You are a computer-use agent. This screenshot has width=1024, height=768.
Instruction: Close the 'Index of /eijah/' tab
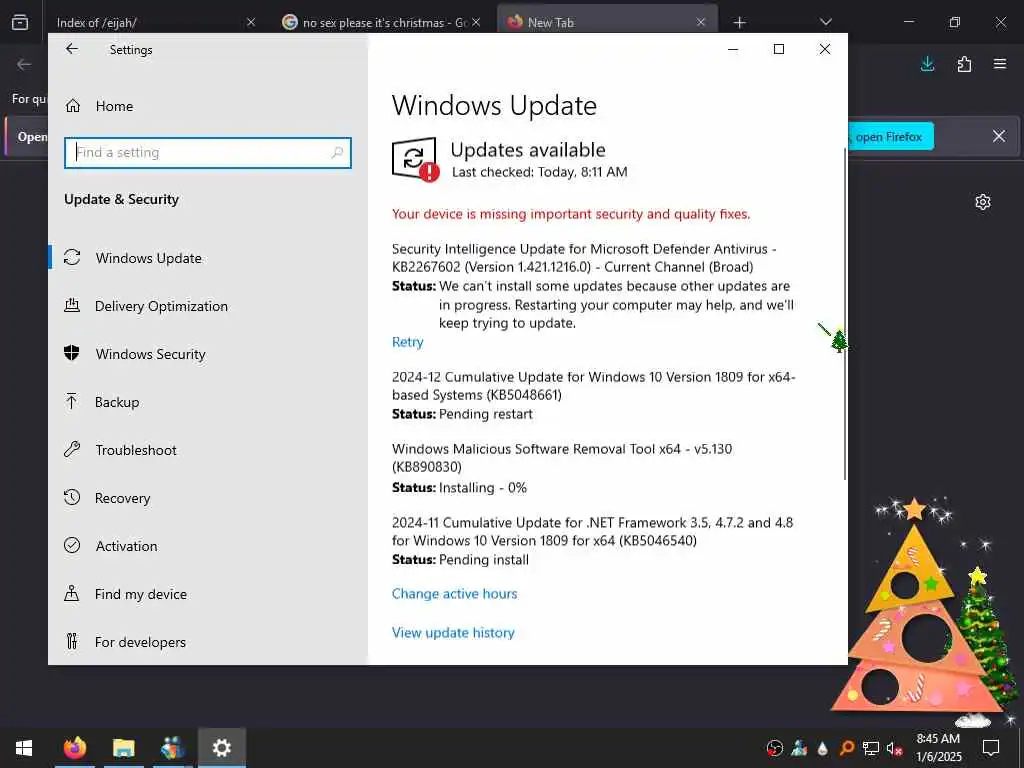click(251, 22)
